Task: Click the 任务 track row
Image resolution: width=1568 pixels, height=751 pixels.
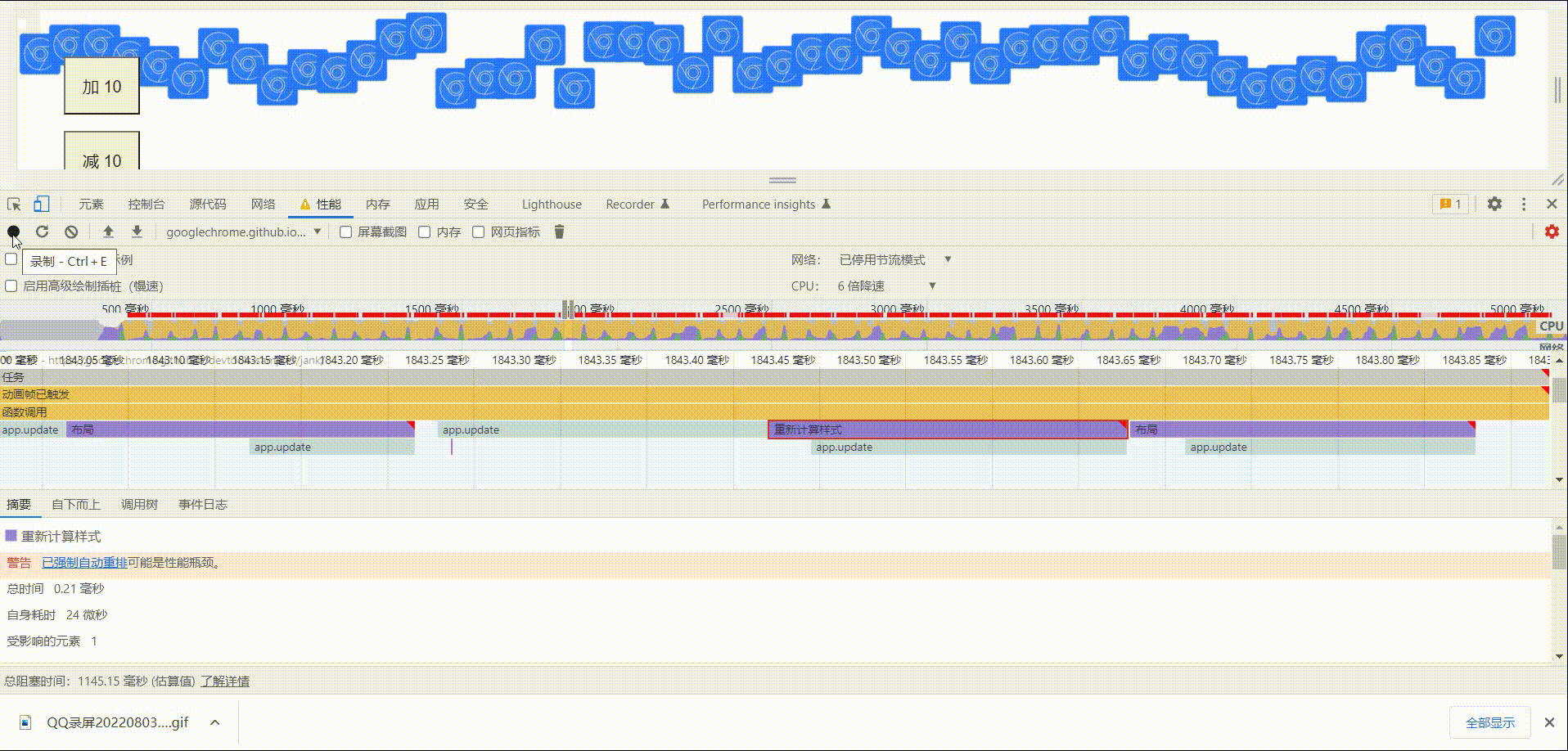Action: [x=774, y=377]
